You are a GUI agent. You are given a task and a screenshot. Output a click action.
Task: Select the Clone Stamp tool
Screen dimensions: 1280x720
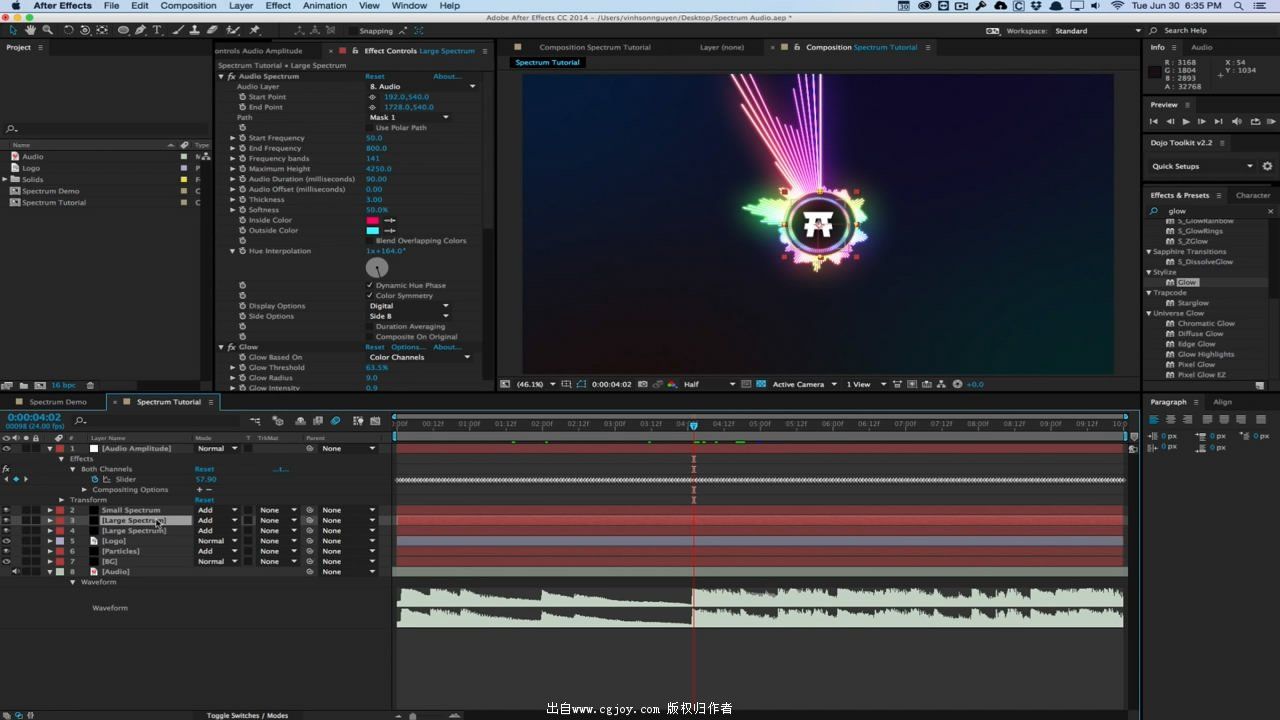click(x=196, y=30)
